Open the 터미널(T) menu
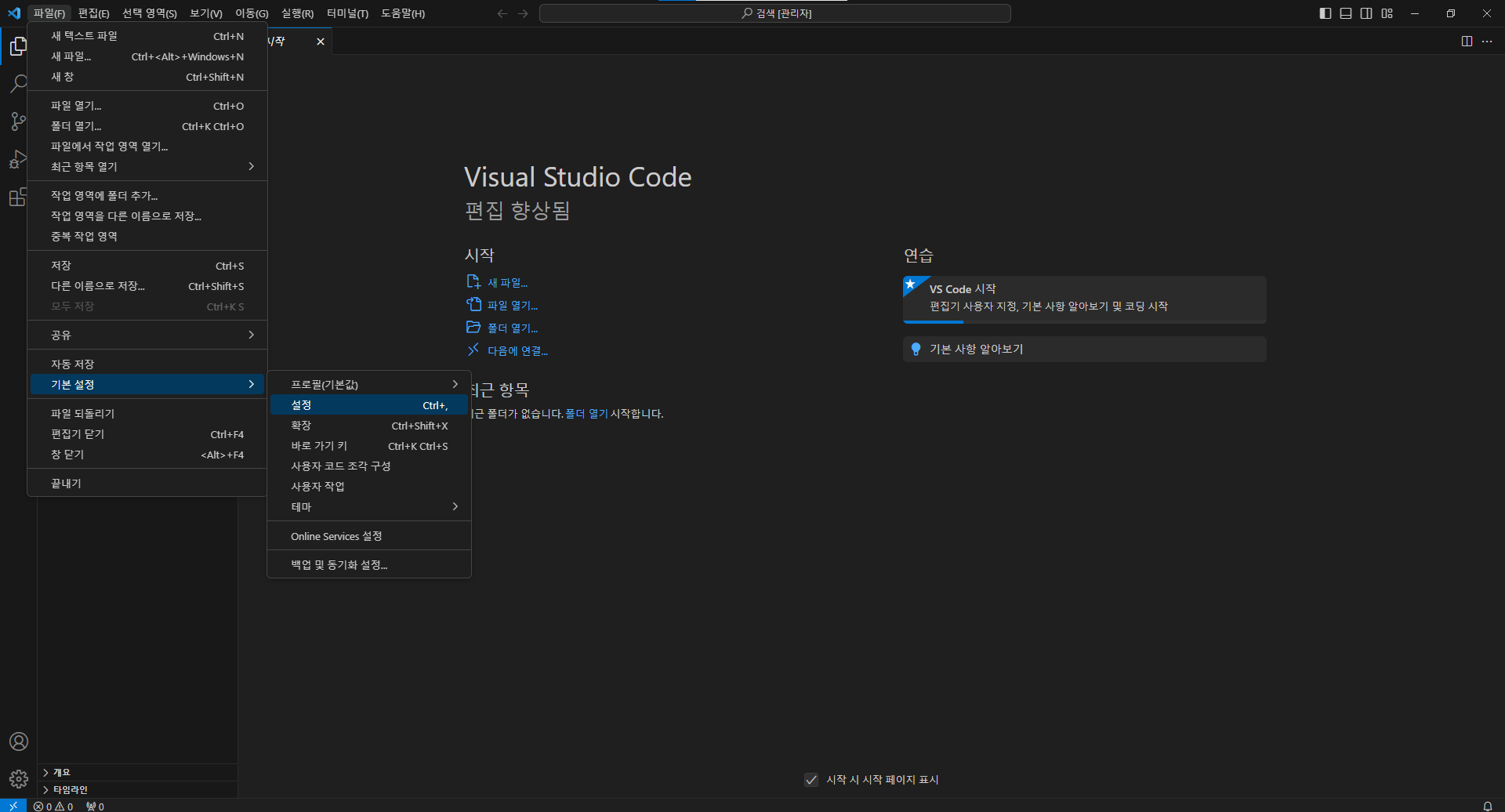 click(x=348, y=13)
